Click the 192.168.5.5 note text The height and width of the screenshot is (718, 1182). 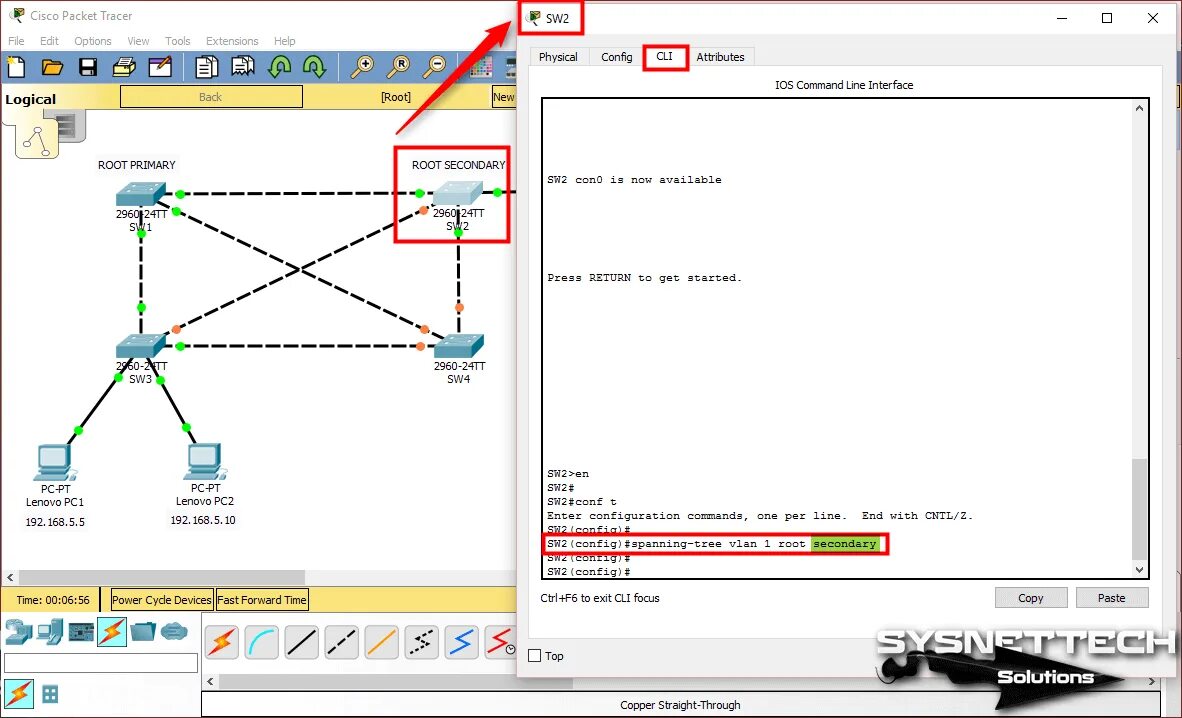click(55, 522)
